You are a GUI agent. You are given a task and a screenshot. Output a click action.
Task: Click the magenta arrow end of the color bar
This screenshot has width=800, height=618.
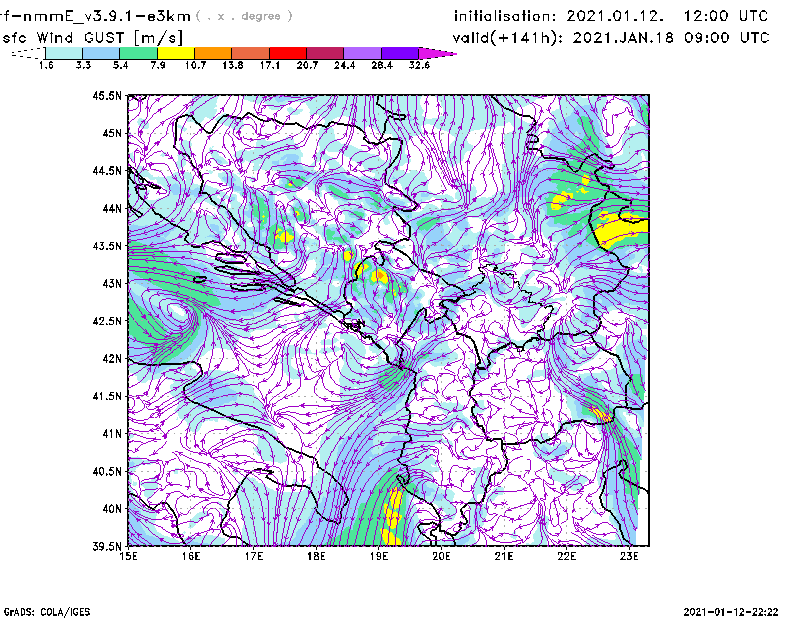pos(437,53)
